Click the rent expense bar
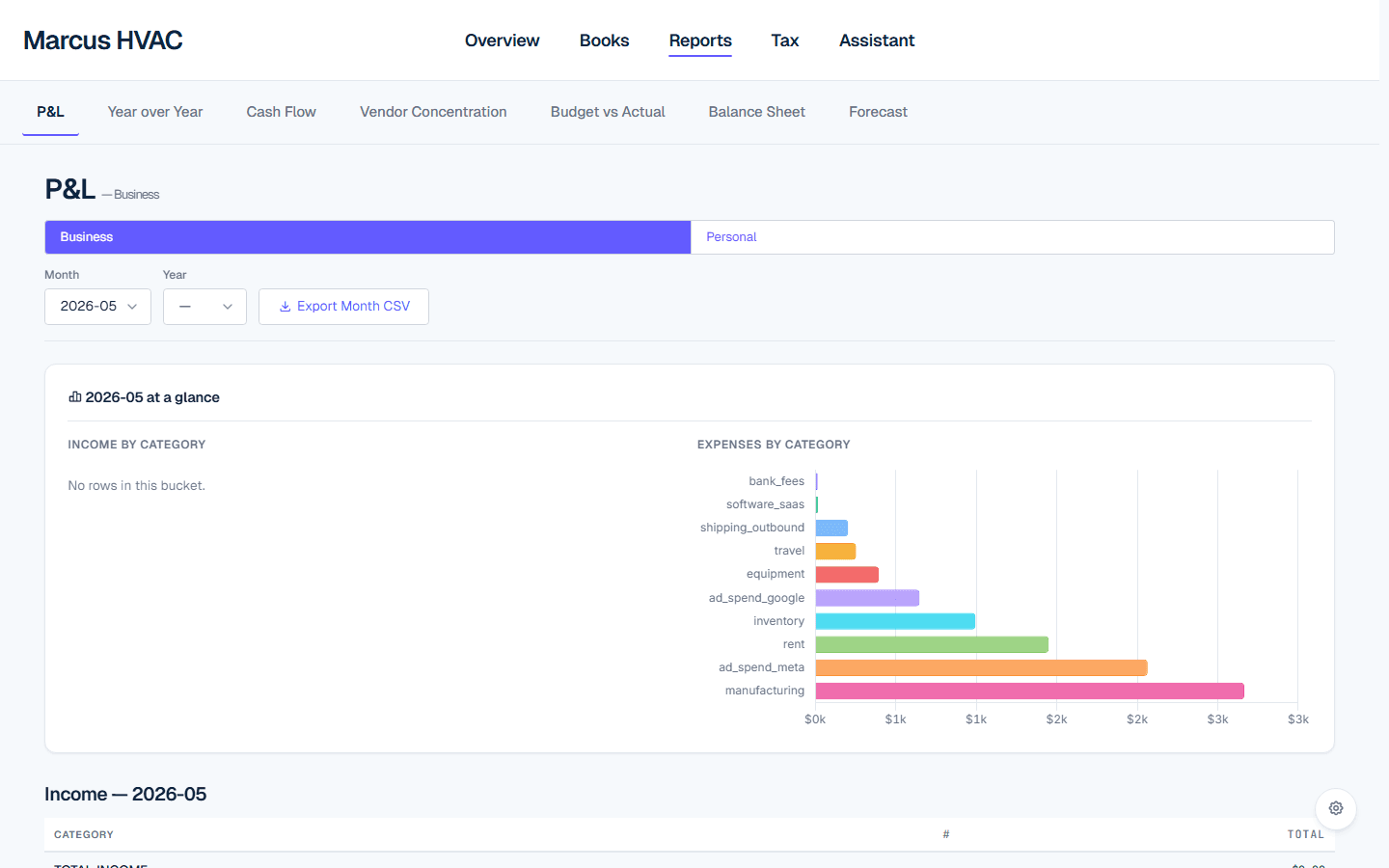 (932, 644)
